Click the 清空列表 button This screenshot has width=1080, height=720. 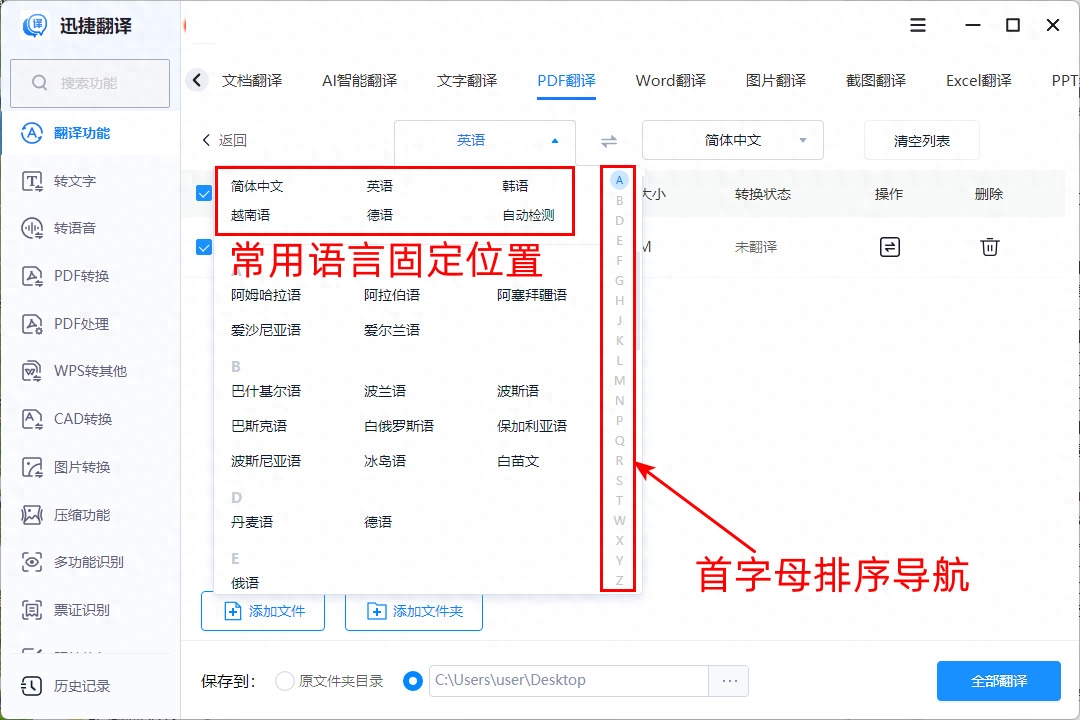coord(922,141)
